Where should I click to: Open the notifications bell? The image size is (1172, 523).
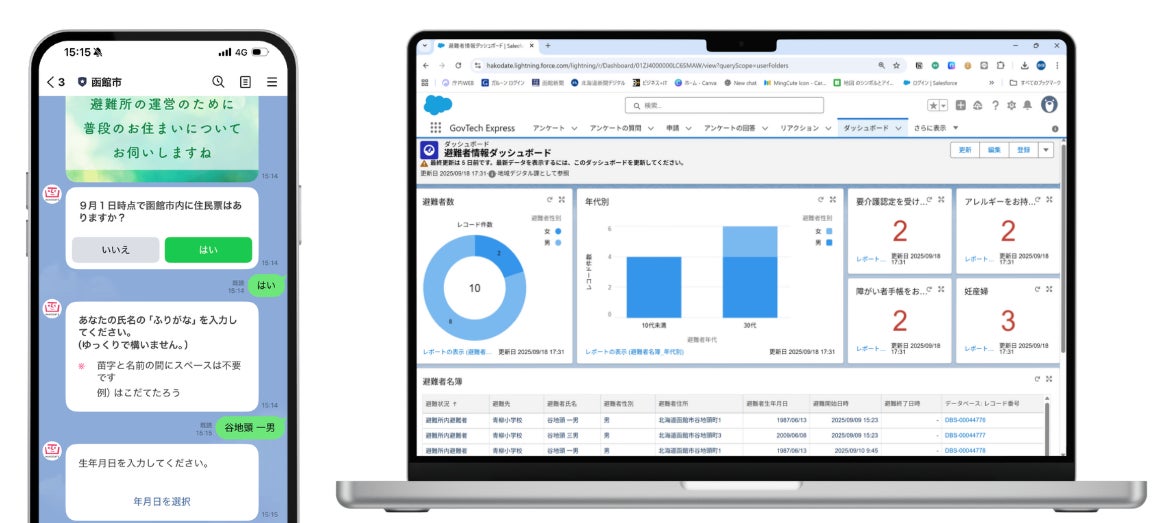(x=1028, y=105)
